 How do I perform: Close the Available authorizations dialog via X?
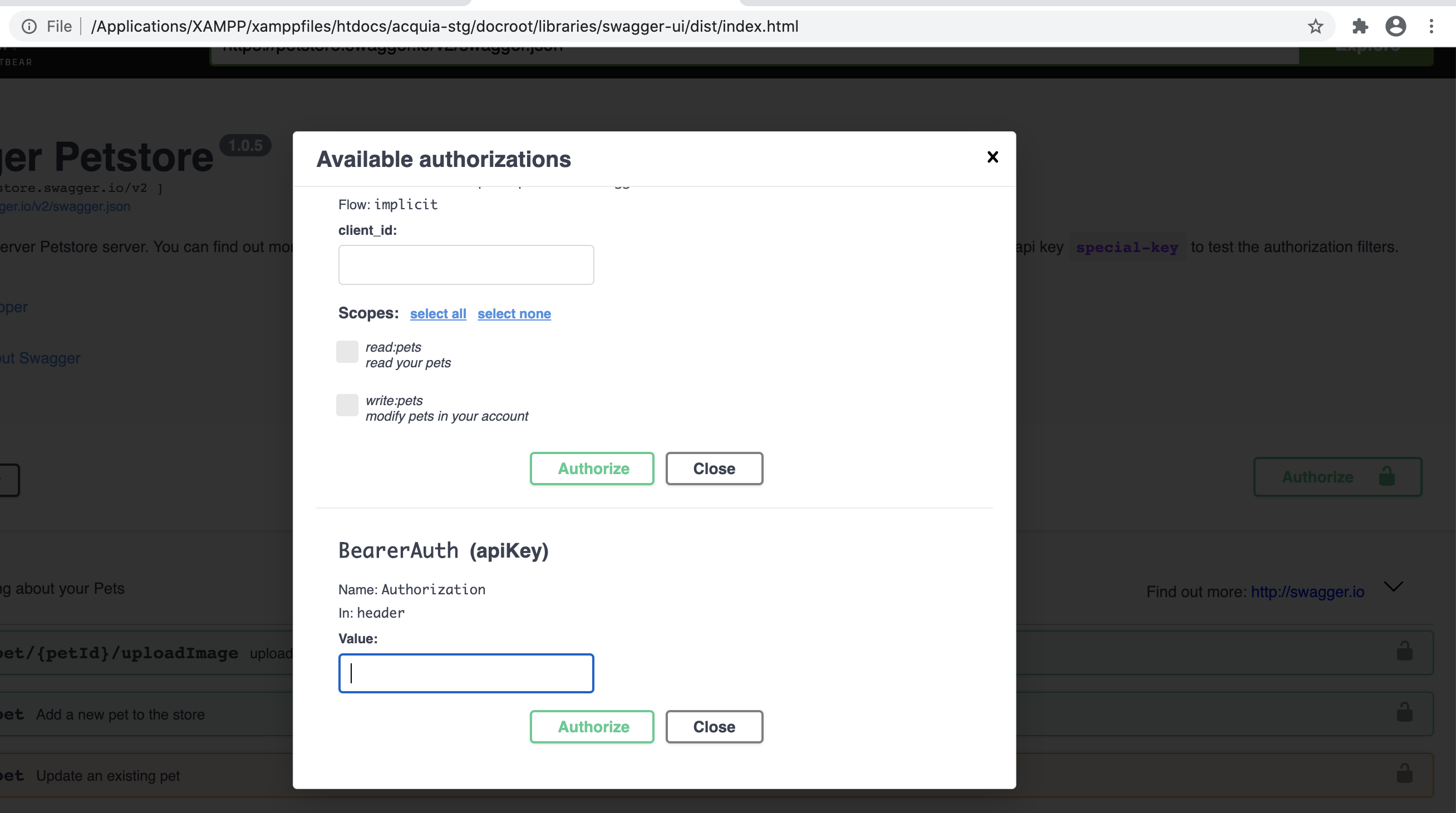992,157
